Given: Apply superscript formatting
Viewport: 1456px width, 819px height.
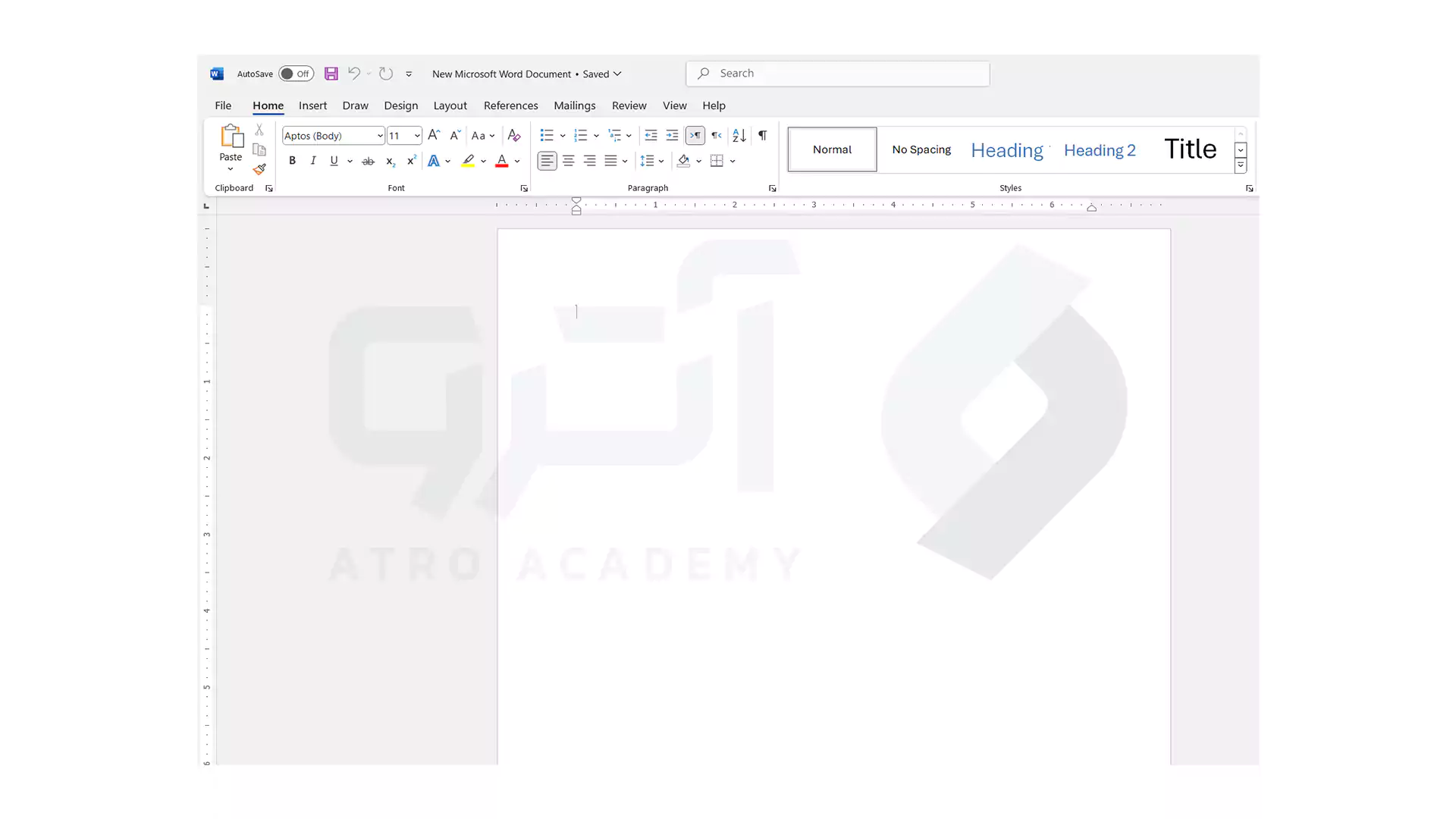Looking at the screenshot, I should [x=412, y=161].
